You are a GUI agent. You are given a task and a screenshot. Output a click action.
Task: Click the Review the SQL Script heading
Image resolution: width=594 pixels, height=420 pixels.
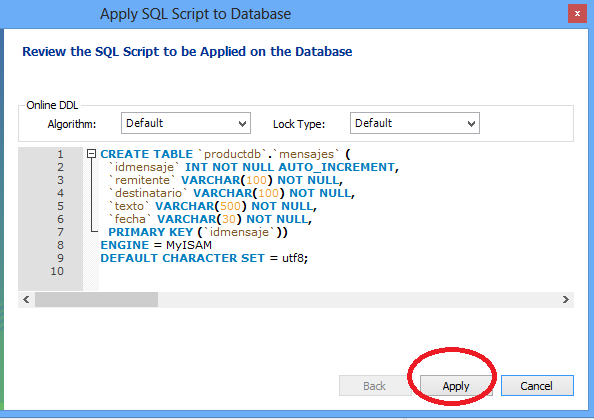click(x=187, y=52)
